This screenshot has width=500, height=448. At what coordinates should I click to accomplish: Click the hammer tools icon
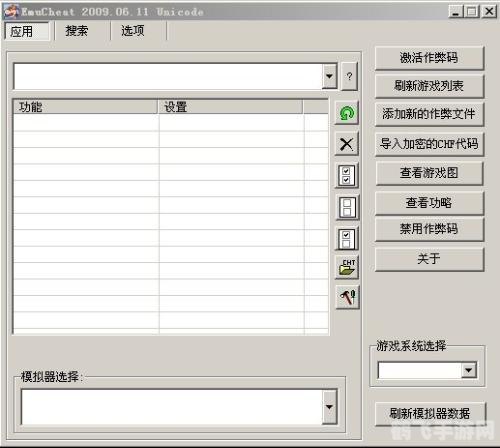tap(347, 297)
